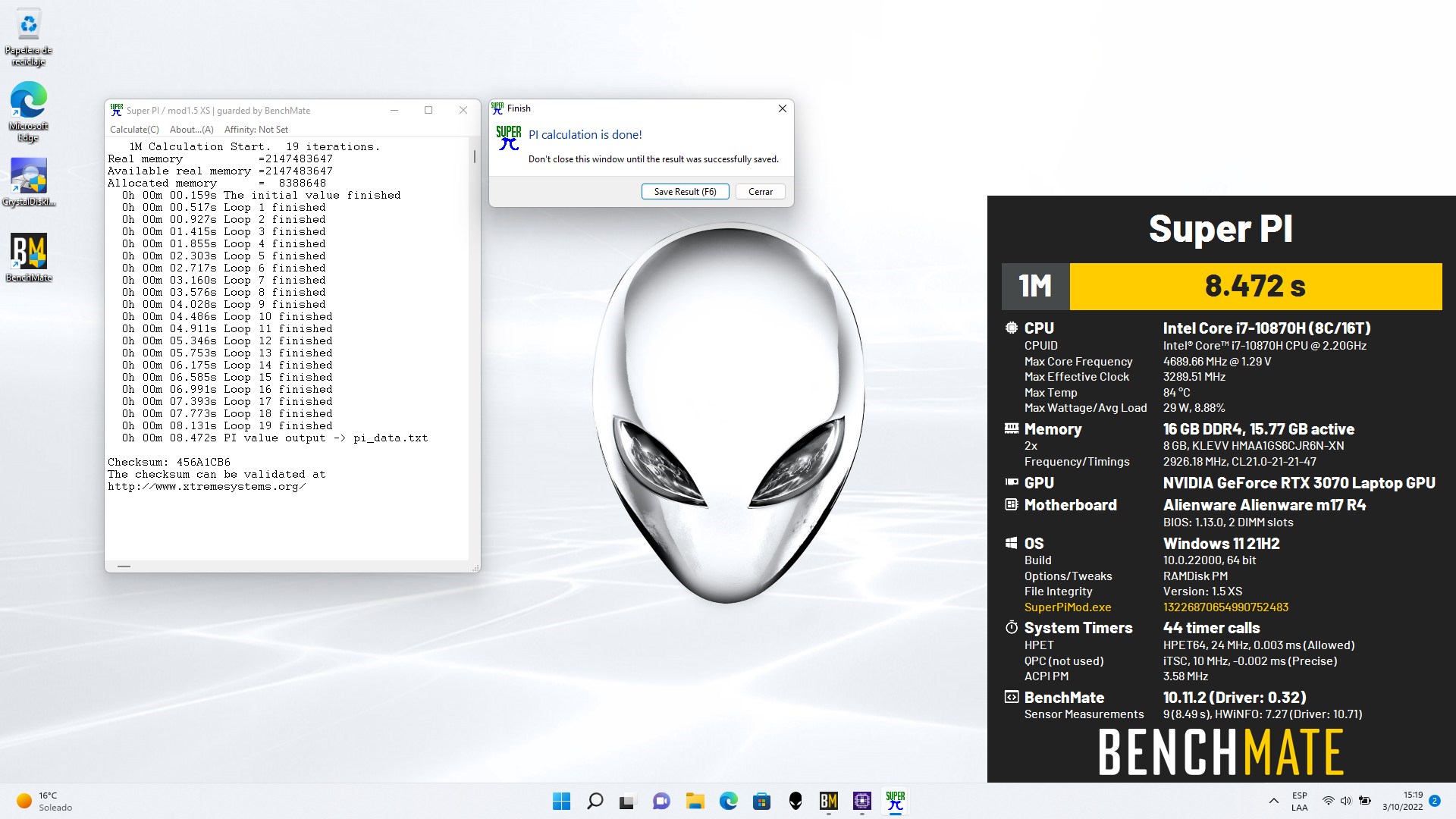Open the Chat app on the taskbar
Image resolution: width=1456 pixels, height=819 pixels.
pos(661,802)
